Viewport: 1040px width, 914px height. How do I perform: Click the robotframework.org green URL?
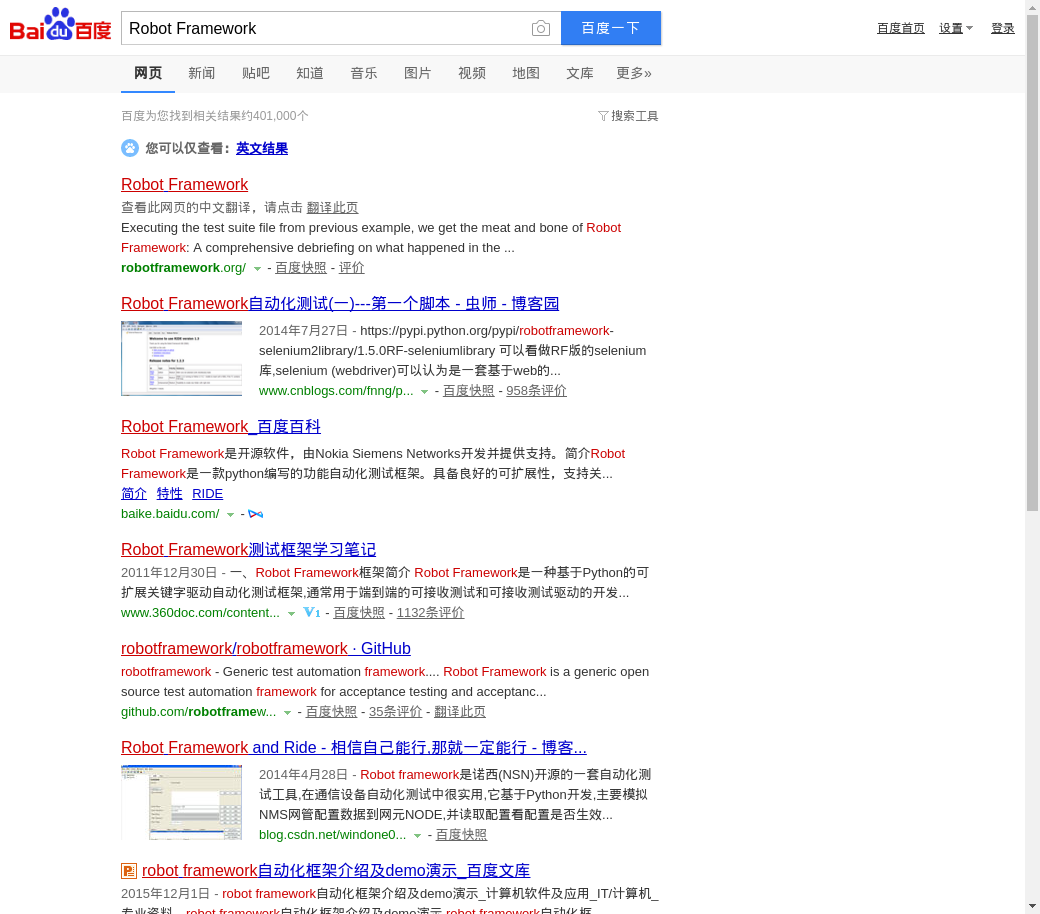pos(183,267)
